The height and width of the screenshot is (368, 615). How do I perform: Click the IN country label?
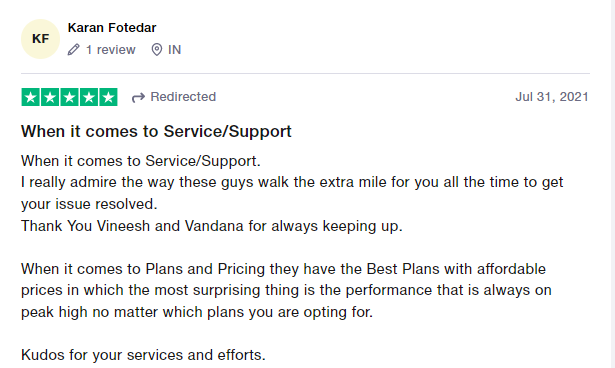click(175, 50)
